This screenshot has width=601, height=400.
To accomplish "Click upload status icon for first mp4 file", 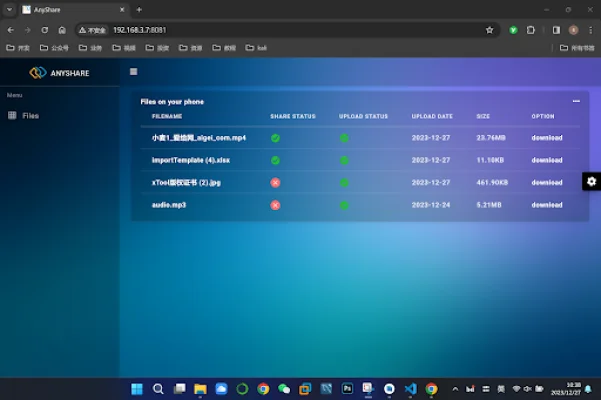I will click(x=344, y=138).
